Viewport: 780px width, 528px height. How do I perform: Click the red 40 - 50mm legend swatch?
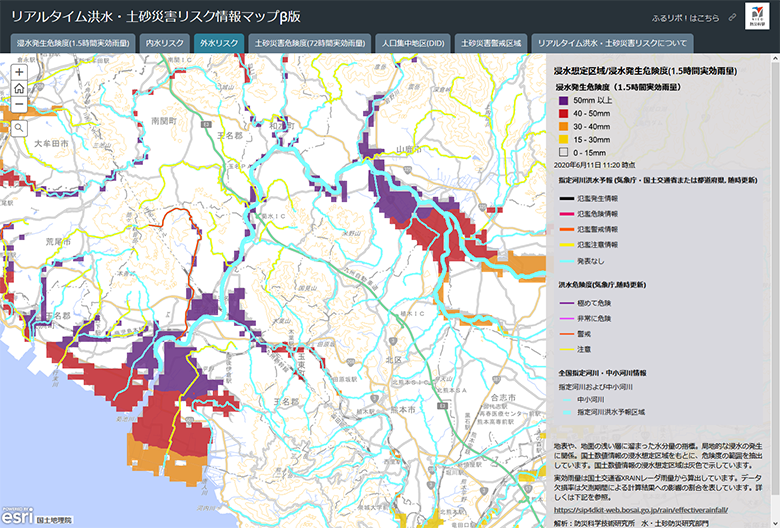click(563, 114)
